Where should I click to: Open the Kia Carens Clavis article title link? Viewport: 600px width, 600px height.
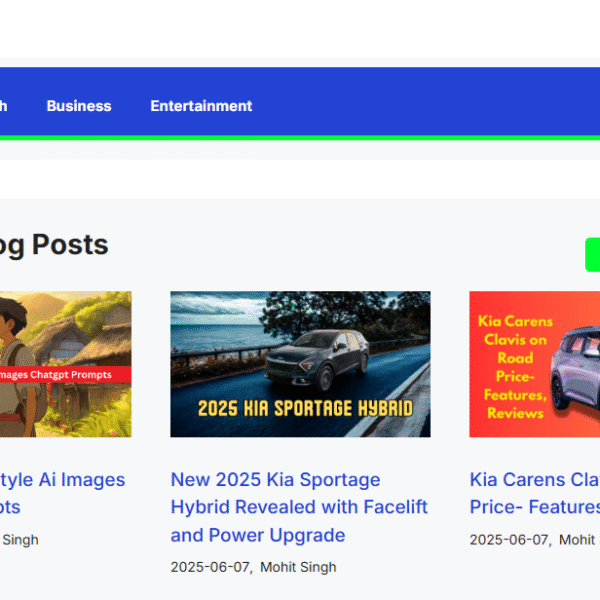[535, 493]
